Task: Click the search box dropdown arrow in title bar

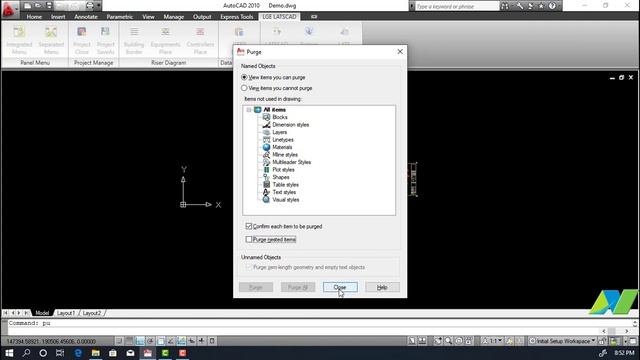Action: point(411,6)
